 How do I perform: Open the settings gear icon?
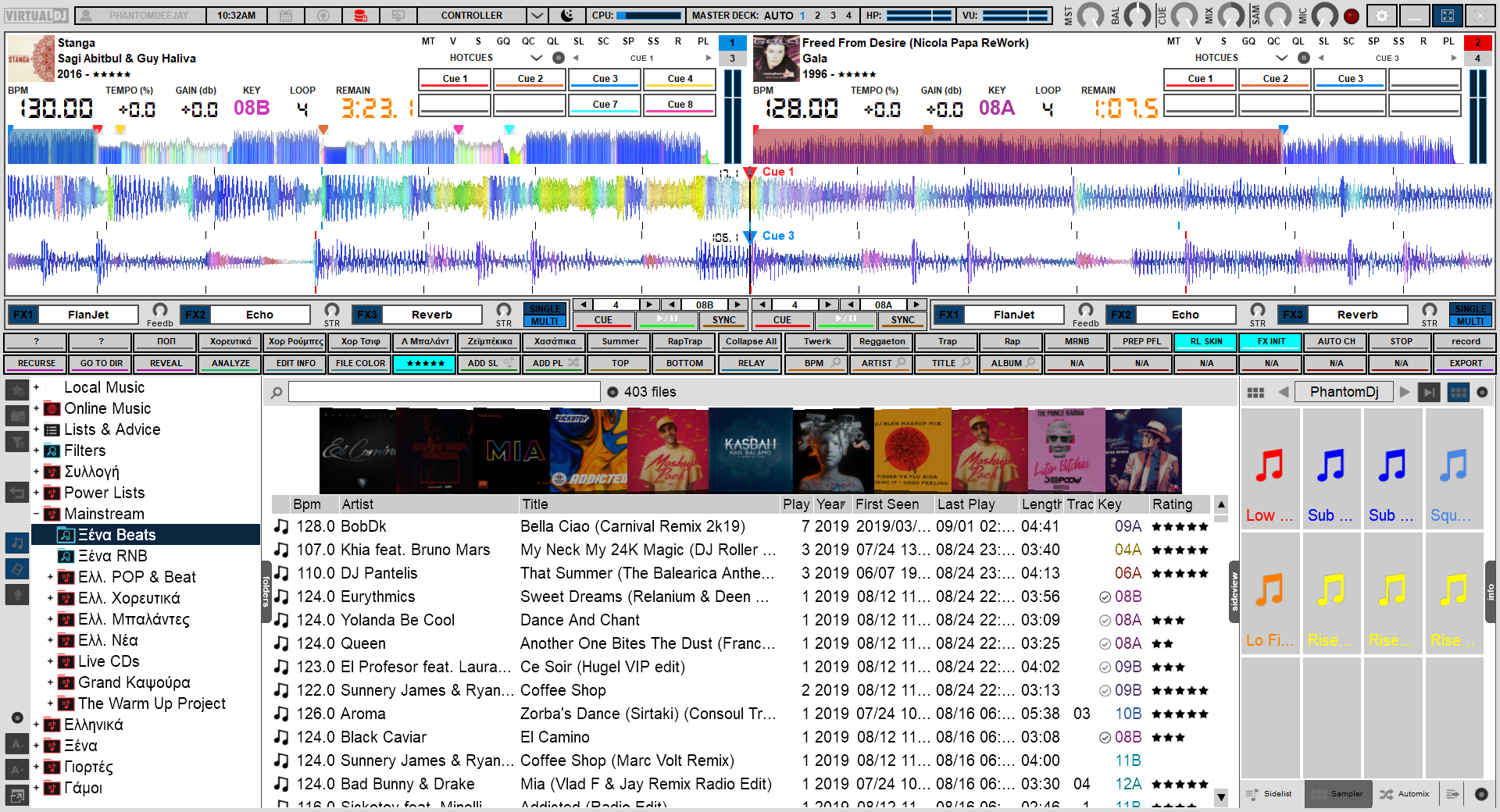[x=1382, y=16]
